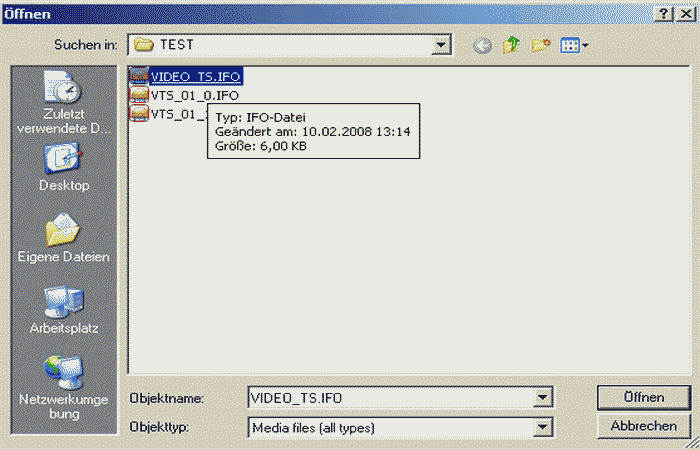Click the third IFO file's icon
Image resolution: width=700 pixels, height=450 pixels.
point(140,114)
